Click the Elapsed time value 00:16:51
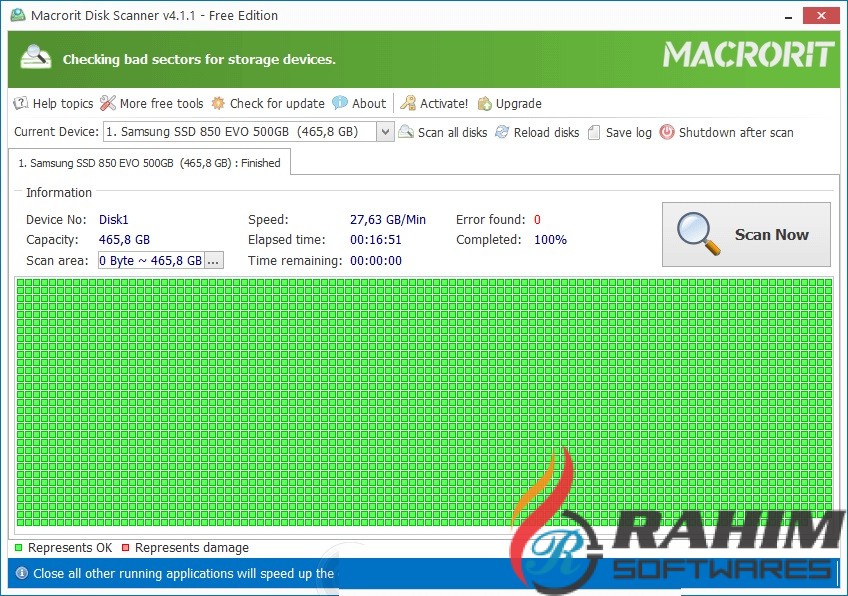The height and width of the screenshot is (596, 848). click(x=376, y=240)
